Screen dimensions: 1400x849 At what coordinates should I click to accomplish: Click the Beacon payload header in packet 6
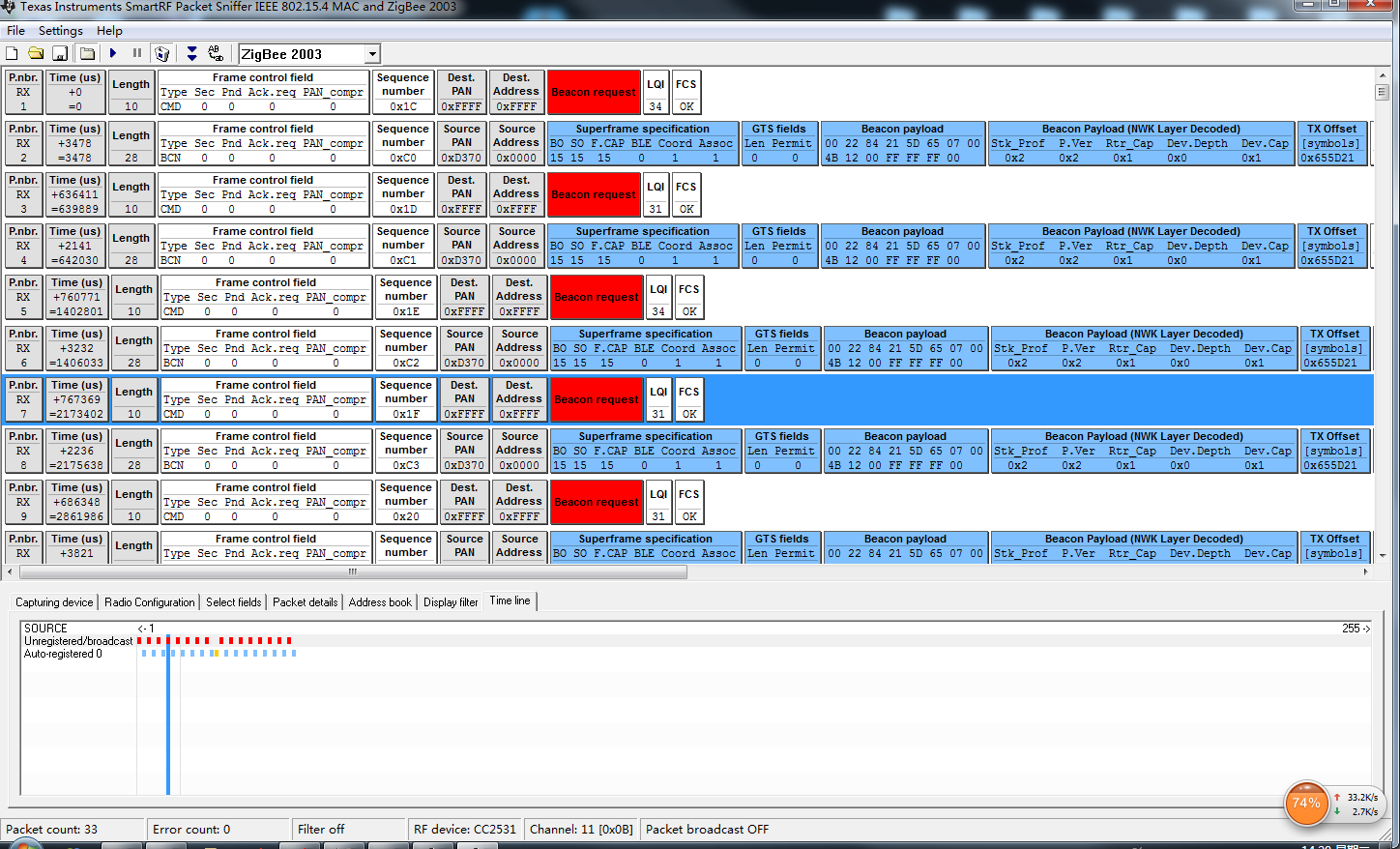tap(906, 334)
